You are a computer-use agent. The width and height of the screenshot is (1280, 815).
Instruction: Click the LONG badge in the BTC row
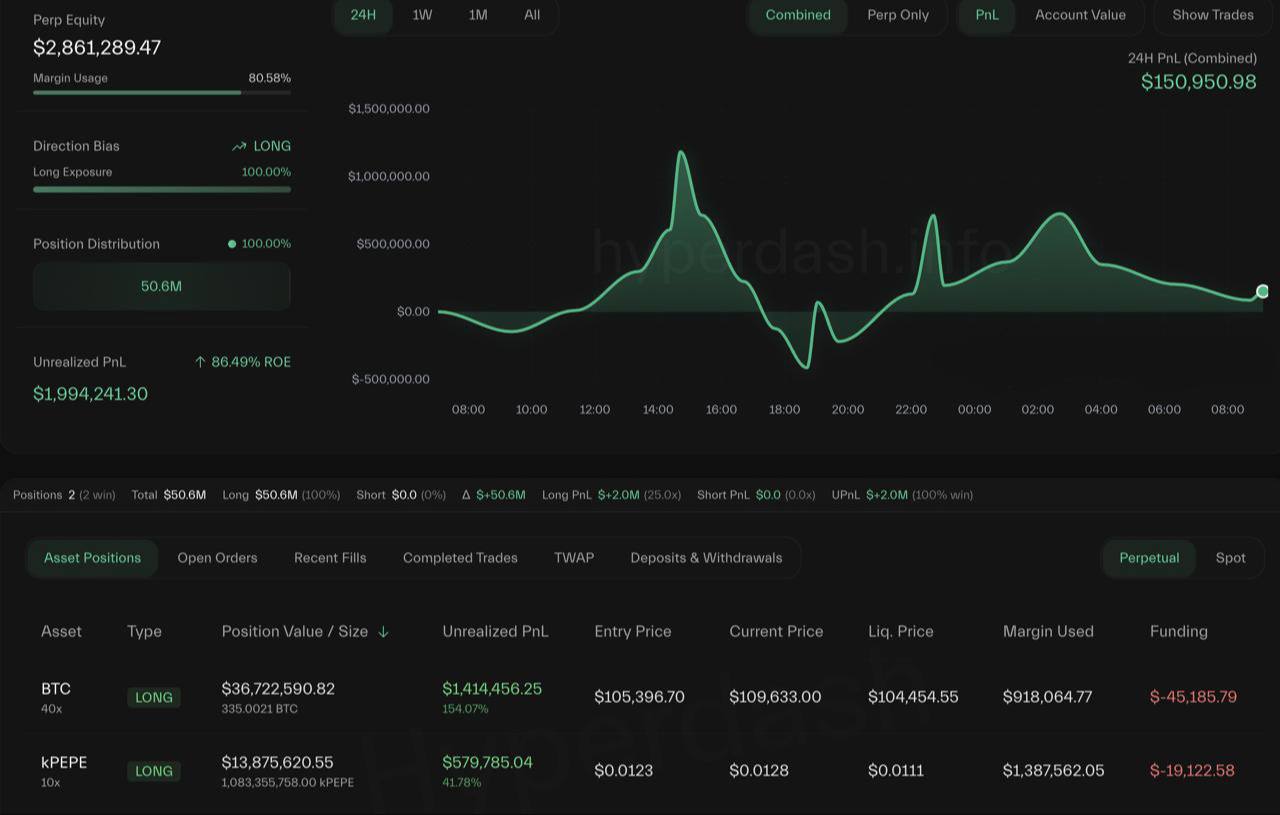pos(154,698)
